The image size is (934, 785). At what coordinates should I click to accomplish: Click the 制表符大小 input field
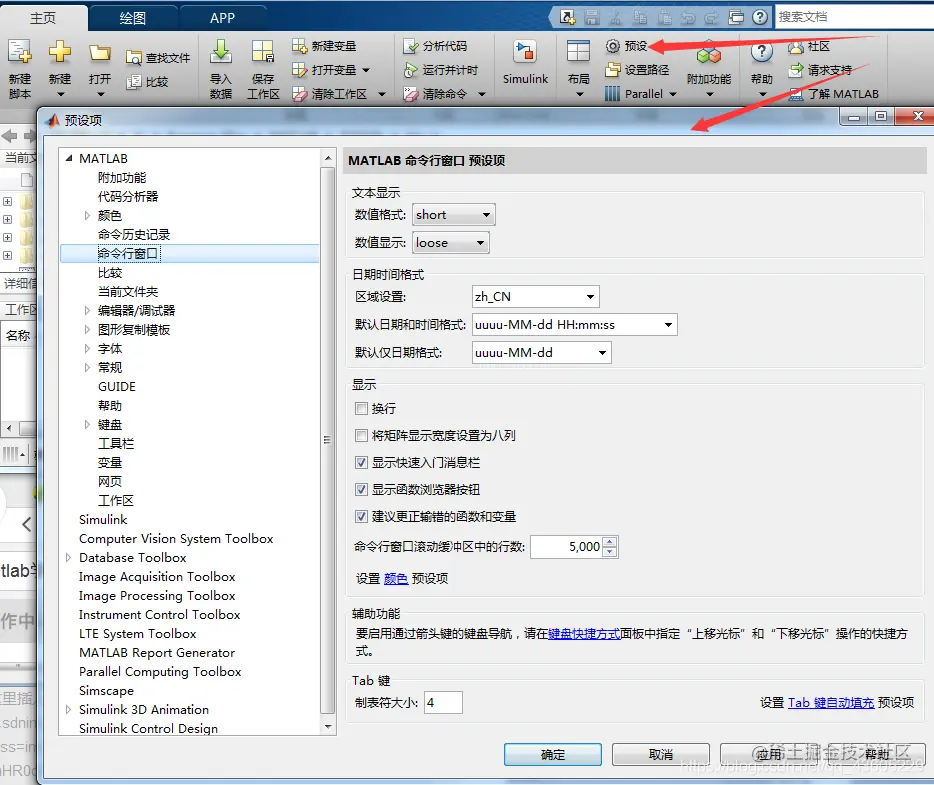pyautogui.click(x=443, y=703)
